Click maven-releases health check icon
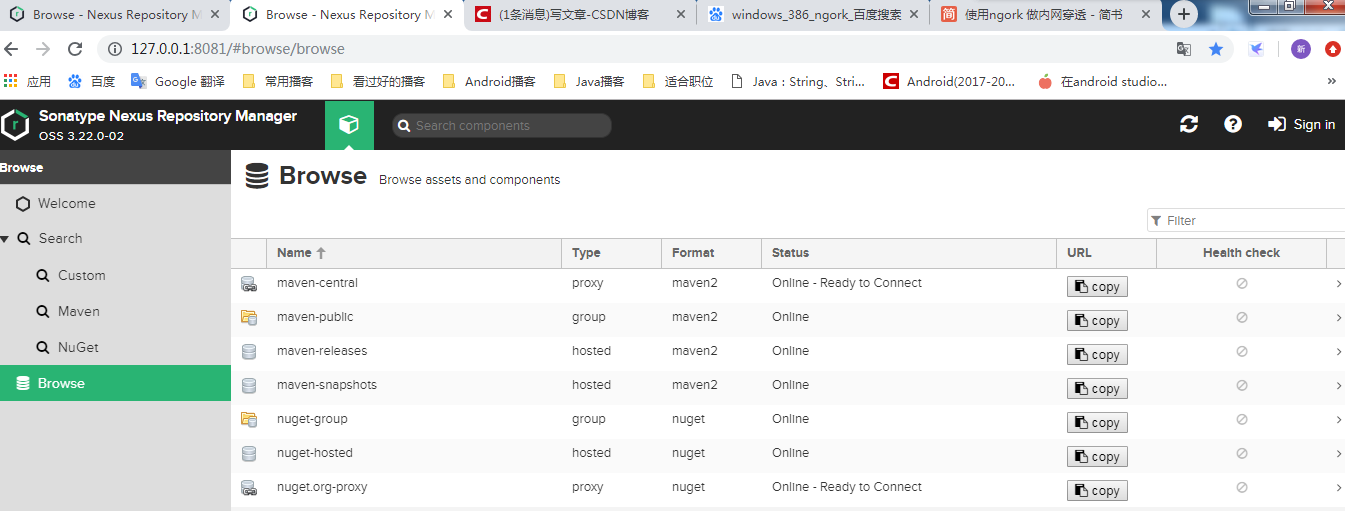The width and height of the screenshot is (1345, 511). 1242,352
